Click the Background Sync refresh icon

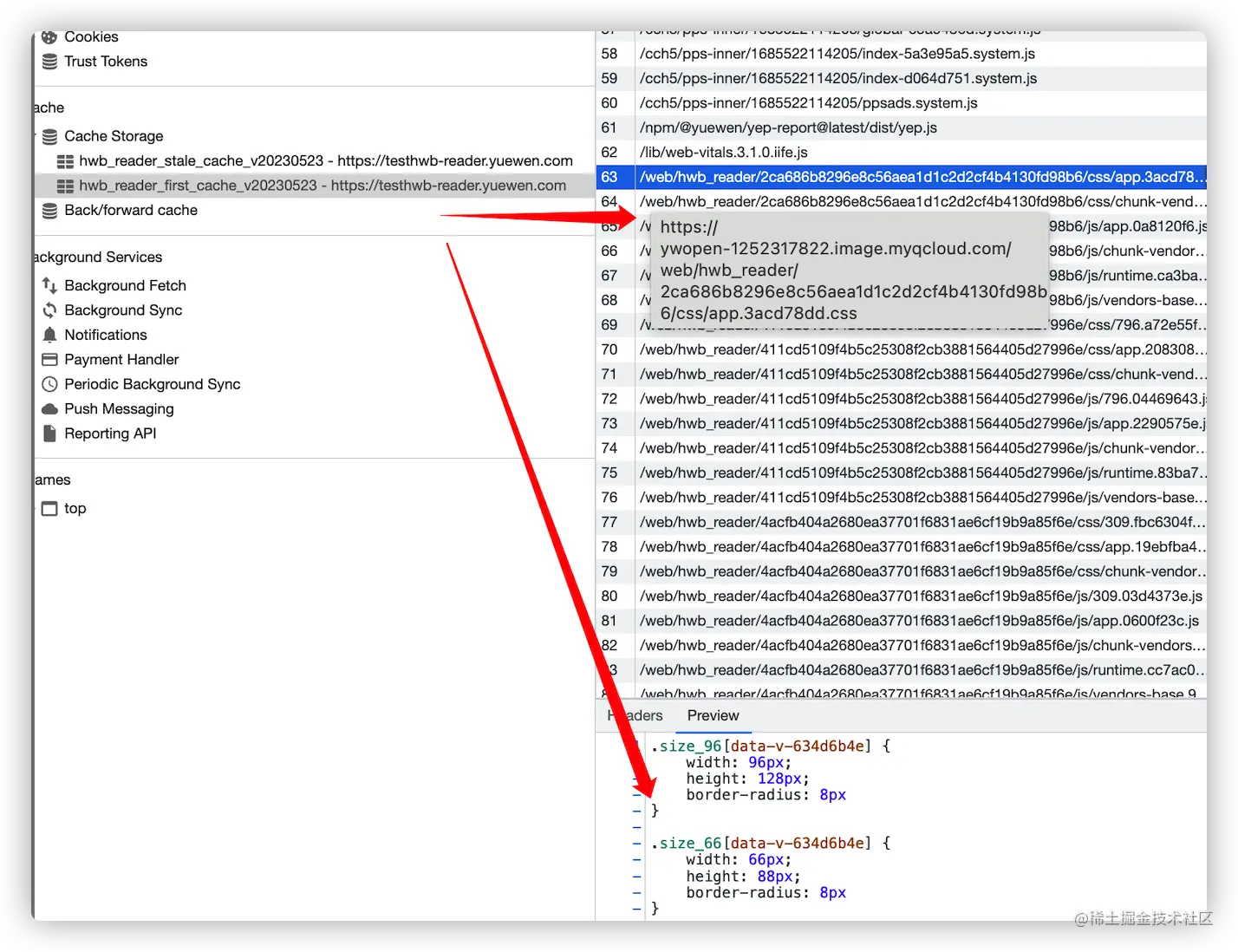point(49,310)
